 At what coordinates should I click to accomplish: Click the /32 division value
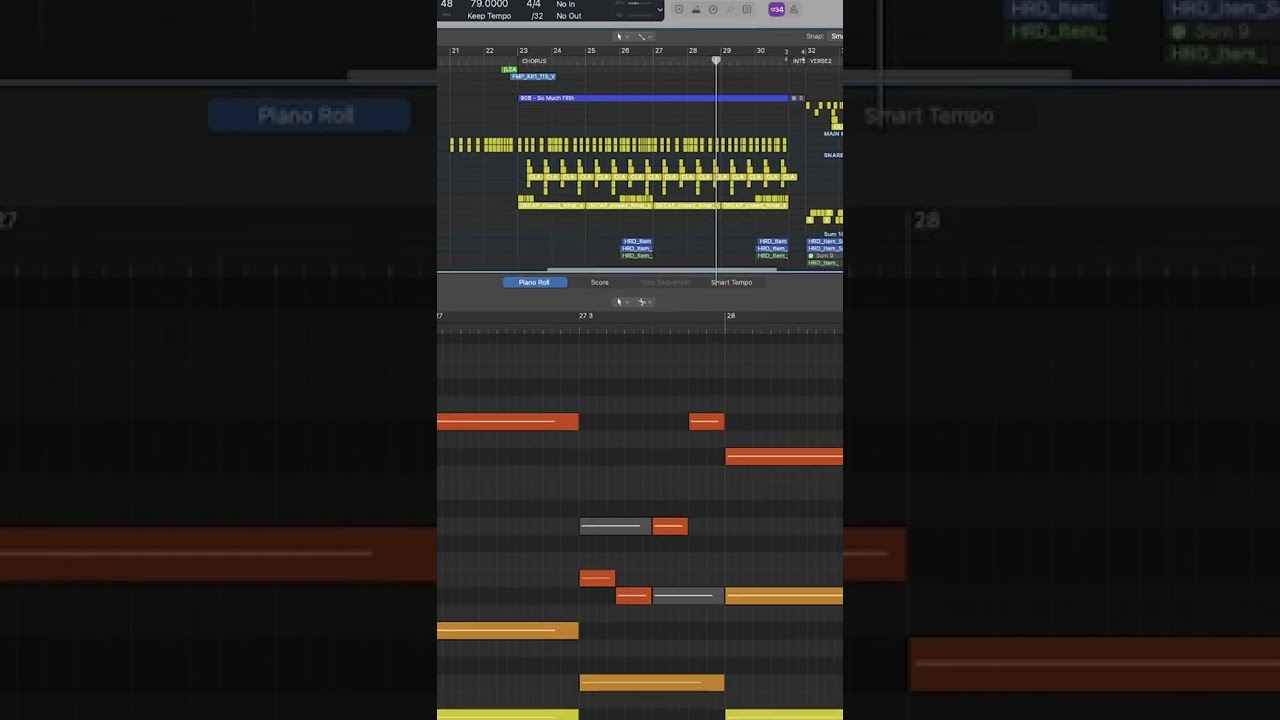[x=537, y=16]
